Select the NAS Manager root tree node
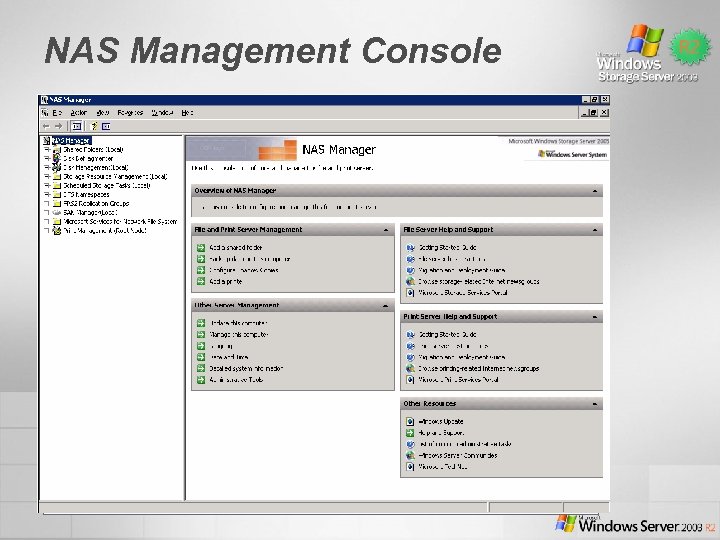This screenshot has width=720, height=540. [x=71, y=141]
